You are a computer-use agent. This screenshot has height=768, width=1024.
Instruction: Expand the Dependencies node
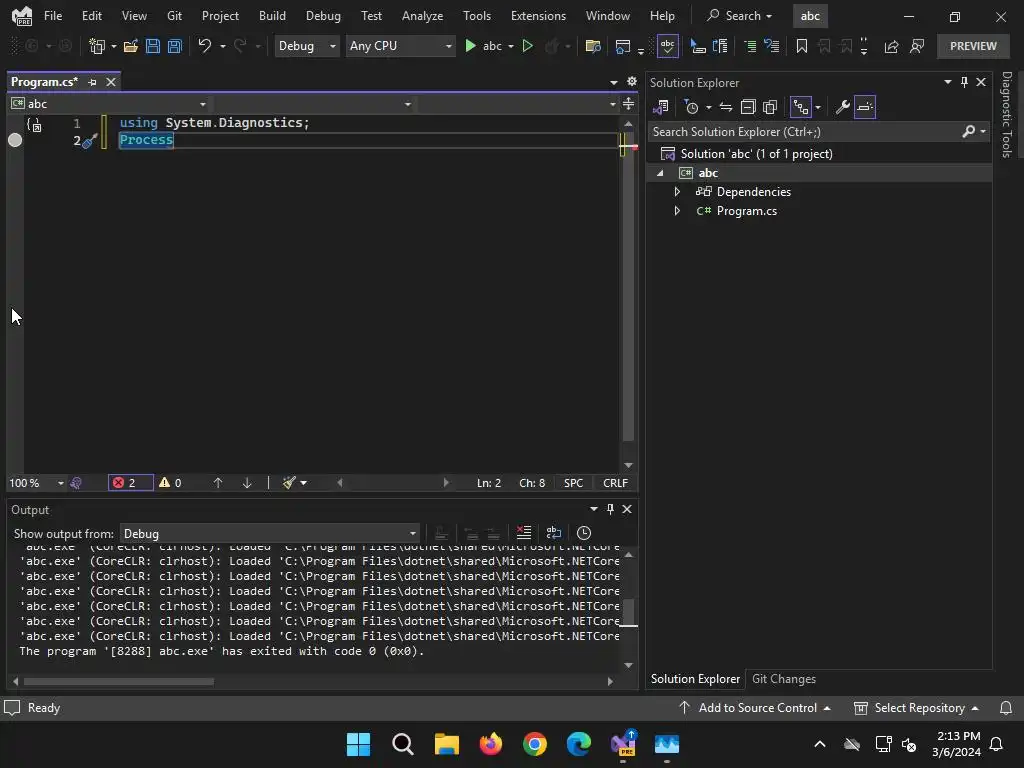[677, 191]
